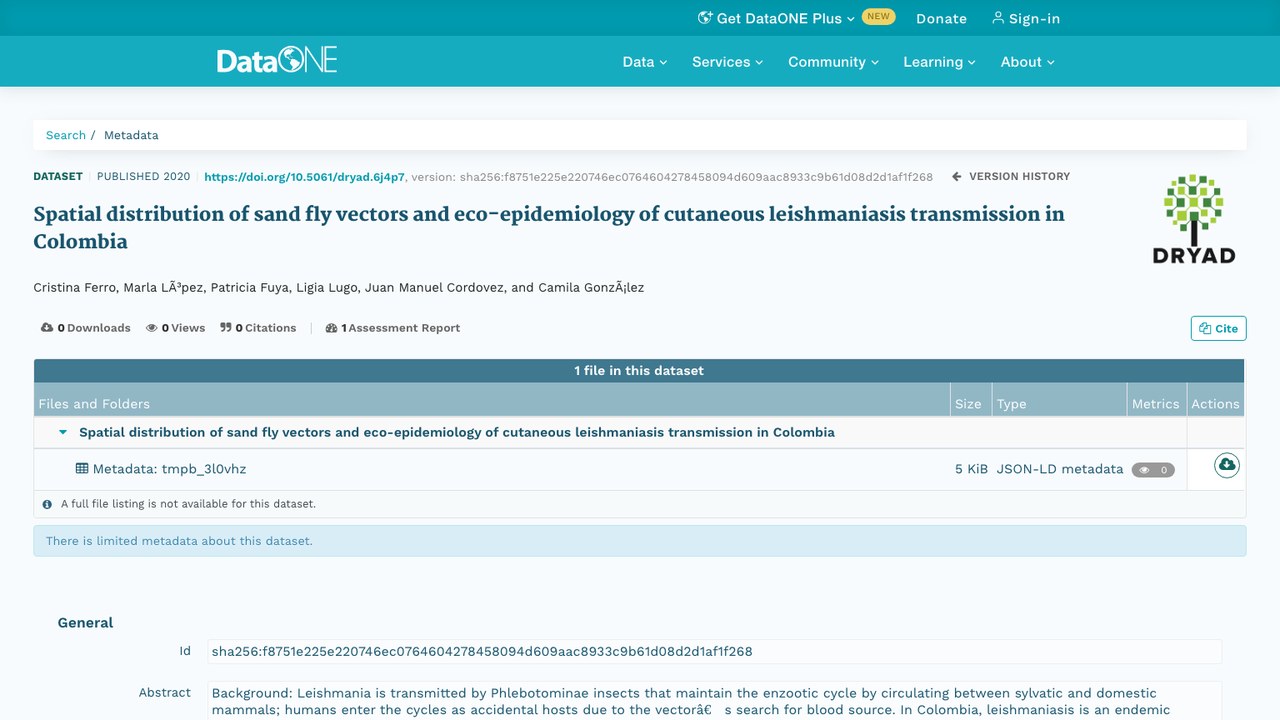This screenshot has height=720, width=1280.
Task: Click the table icon beside Metadata: tmpb_3l0vhz
Action: [82, 469]
